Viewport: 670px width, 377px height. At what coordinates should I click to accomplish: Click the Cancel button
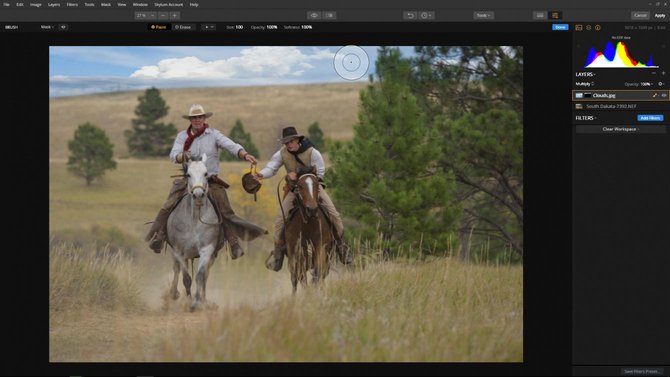(x=640, y=15)
